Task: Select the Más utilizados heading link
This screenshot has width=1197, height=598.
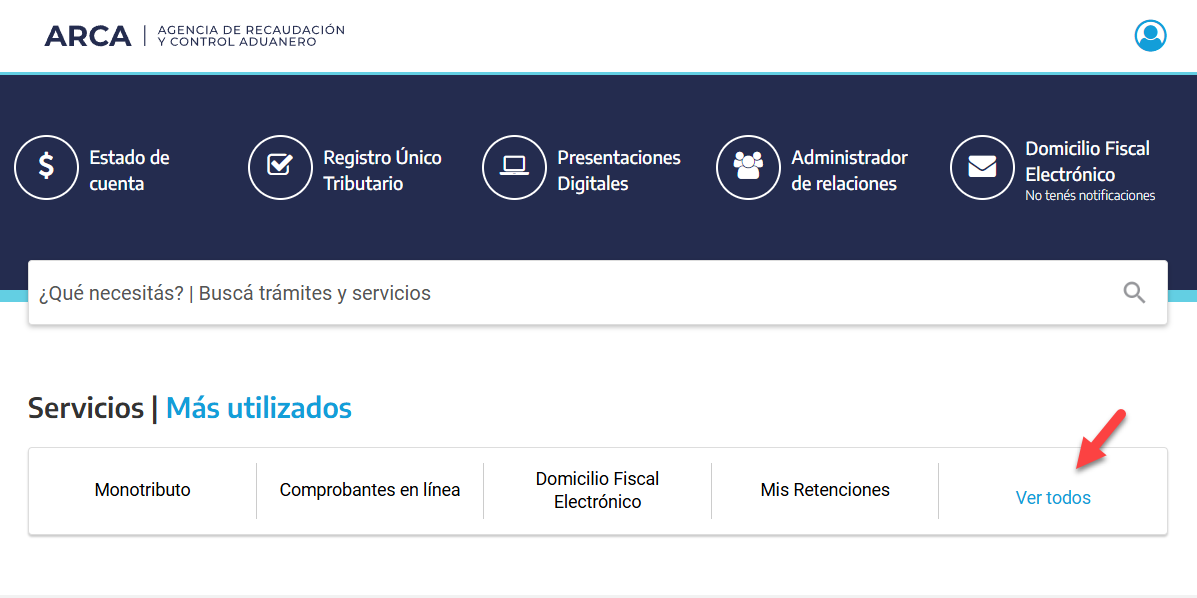Action: [258, 408]
